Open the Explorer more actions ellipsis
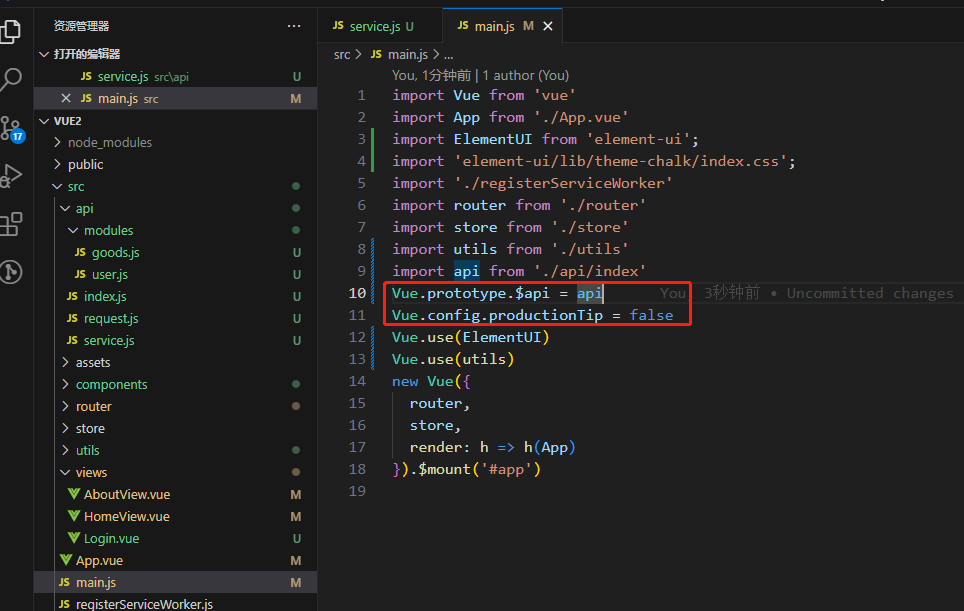This screenshot has height=611, width=964. click(294, 26)
